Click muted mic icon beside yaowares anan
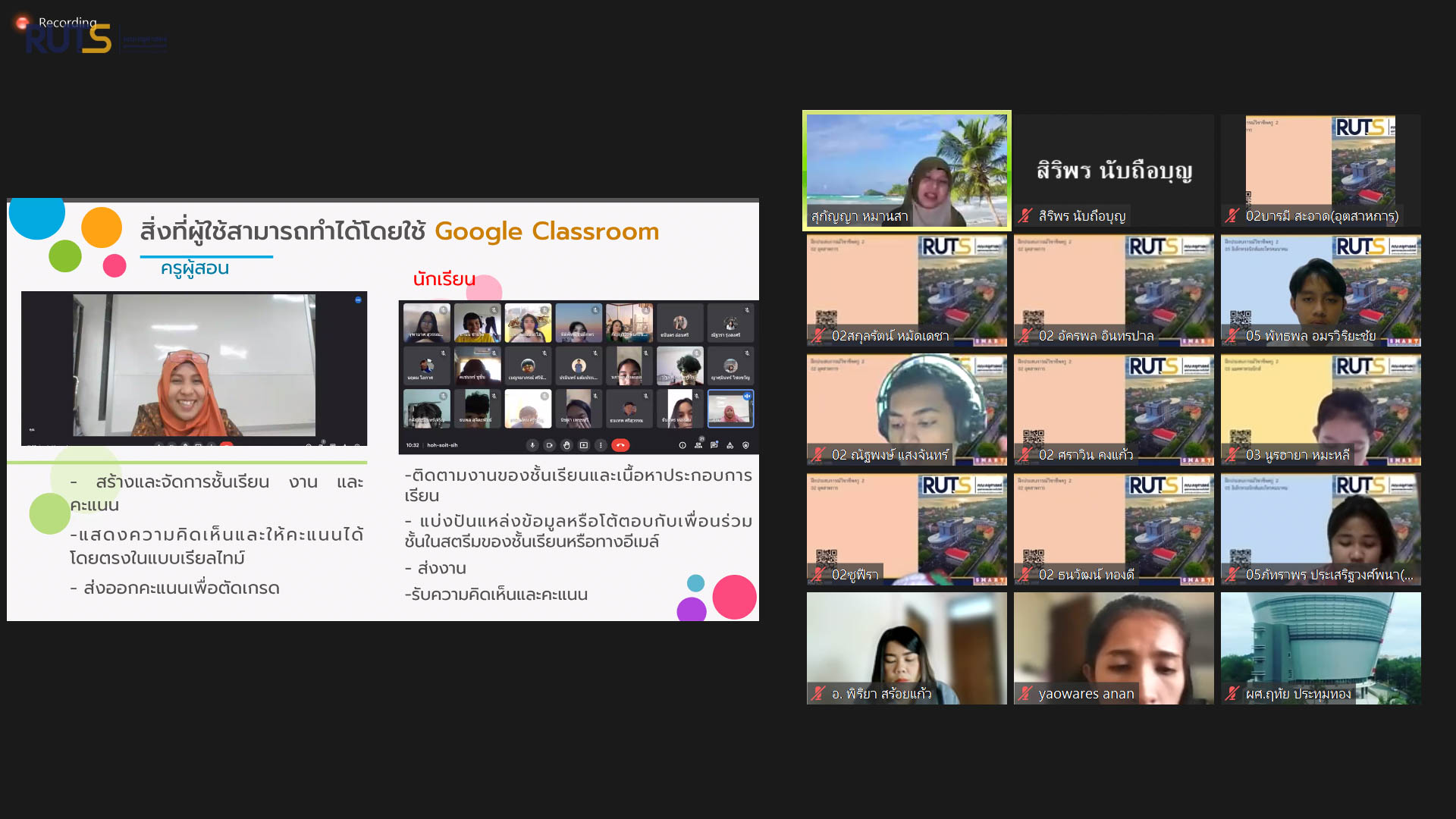The image size is (1456, 819). pyautogui.click(x=1025, y=694)
